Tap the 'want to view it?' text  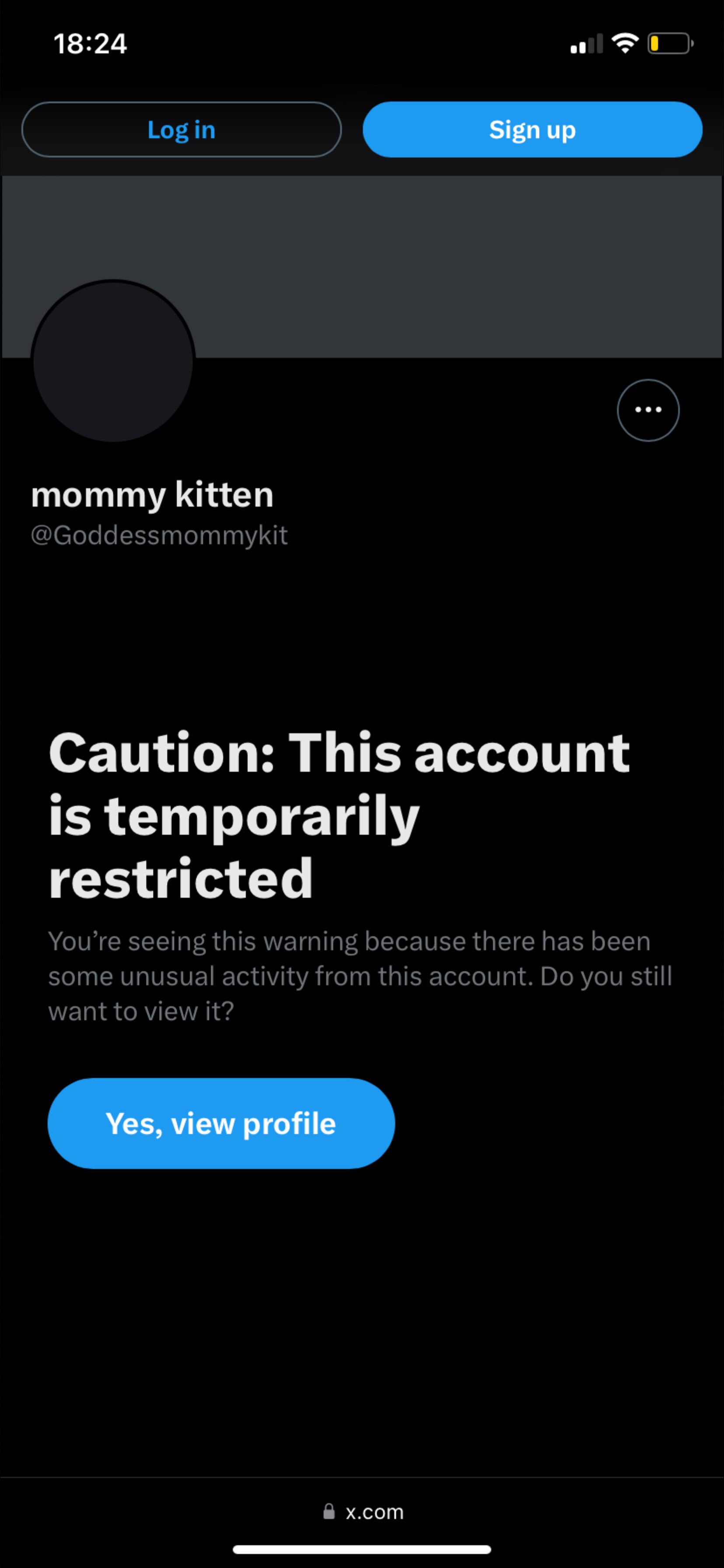pyautogui.click(x=141, y=1011)
